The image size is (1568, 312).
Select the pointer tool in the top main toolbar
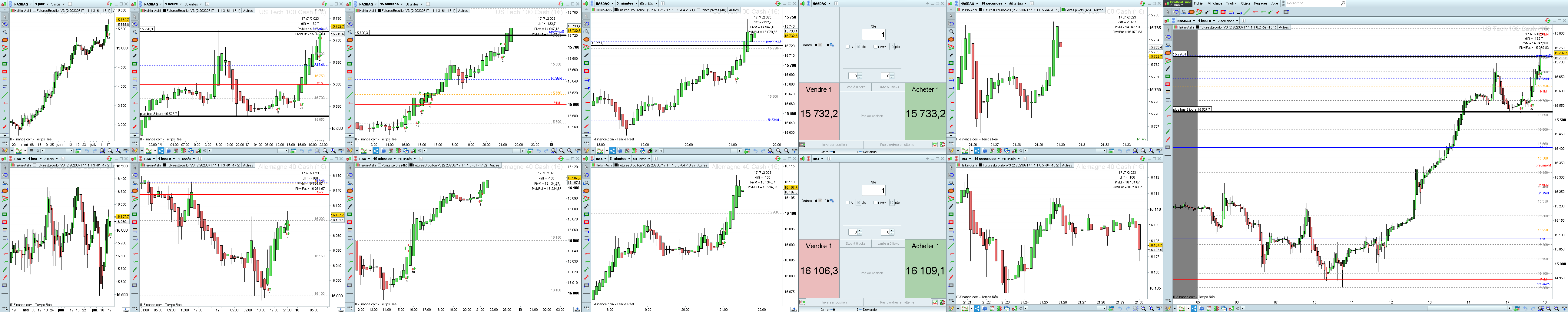[1168, 12]
